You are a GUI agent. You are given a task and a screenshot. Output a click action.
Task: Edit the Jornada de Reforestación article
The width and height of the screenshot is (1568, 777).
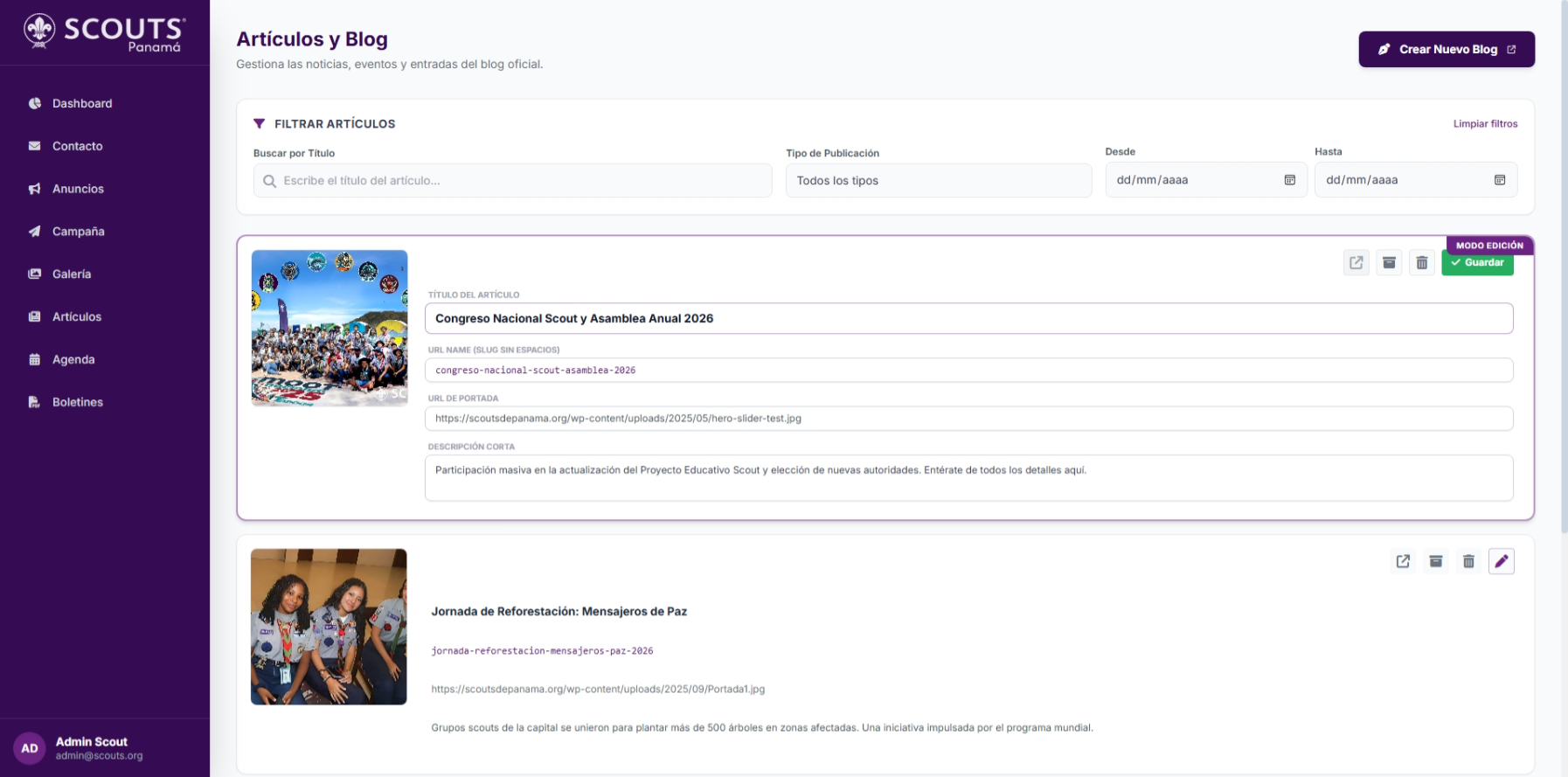(1502, 561)
